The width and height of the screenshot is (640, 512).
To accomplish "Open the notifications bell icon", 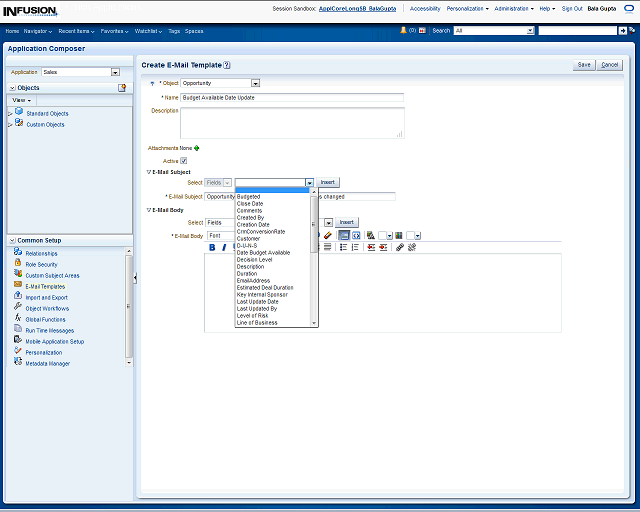I will point(403,31).
